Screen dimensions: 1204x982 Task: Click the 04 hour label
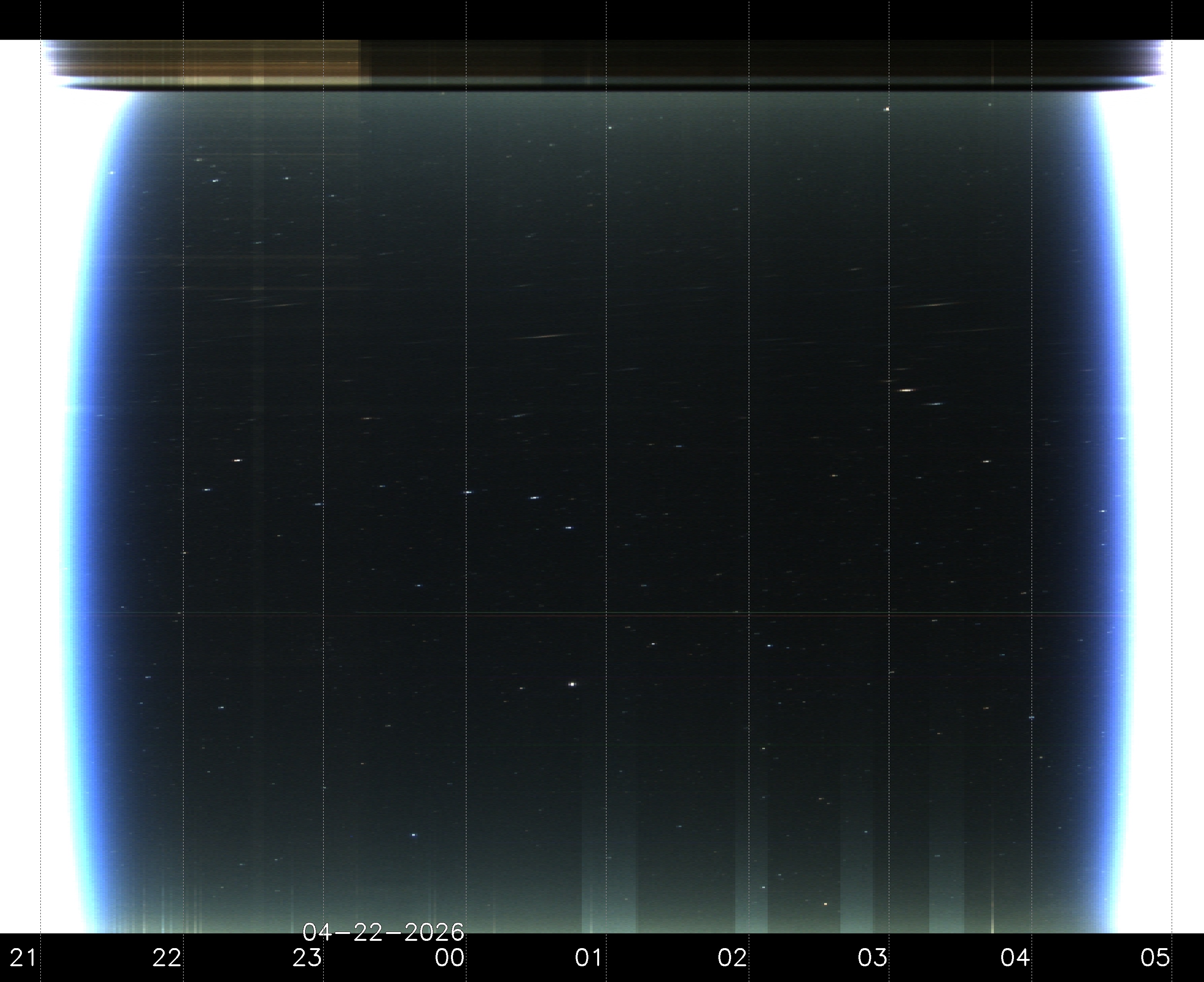click(1015, 958)
